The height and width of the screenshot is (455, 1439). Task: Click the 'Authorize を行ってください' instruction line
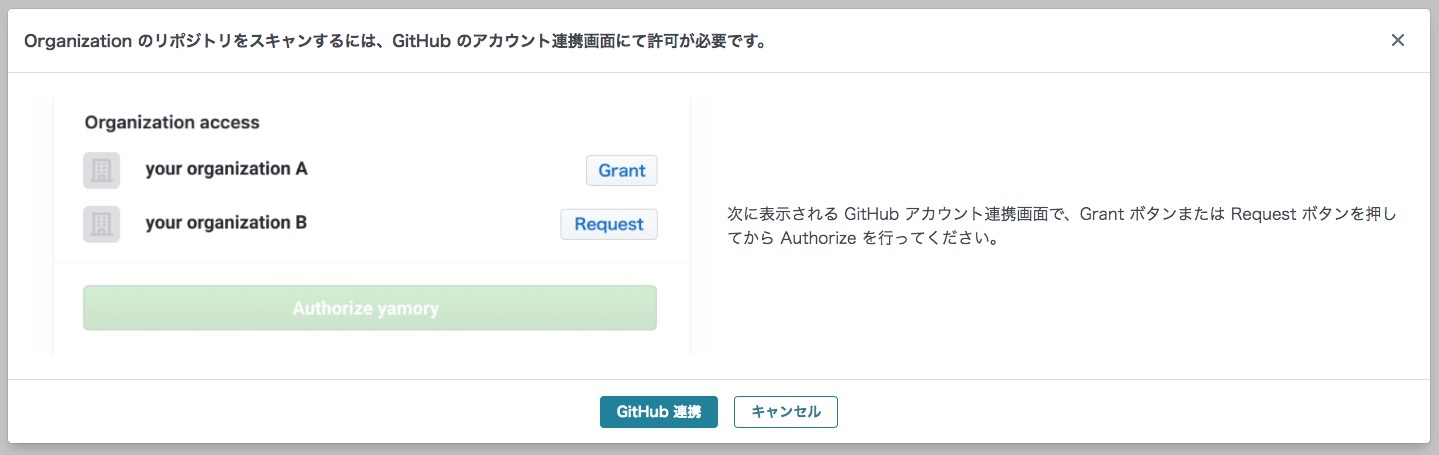[864, 241]
